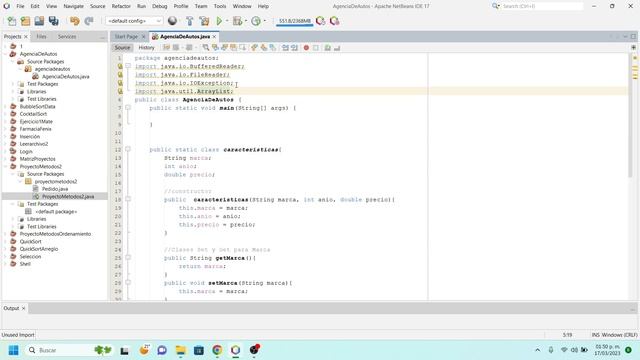The height and width of the screenshot is (360, 640).
Task: Click the stop macro recording square icon
Action: click(x=316, y=48)
